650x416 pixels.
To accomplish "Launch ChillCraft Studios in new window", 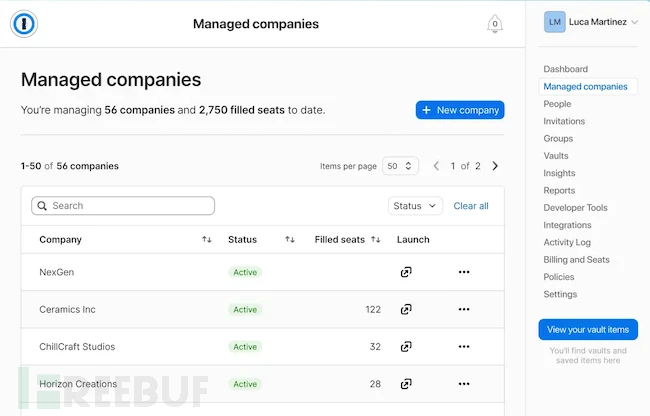I will pos(406,347).
